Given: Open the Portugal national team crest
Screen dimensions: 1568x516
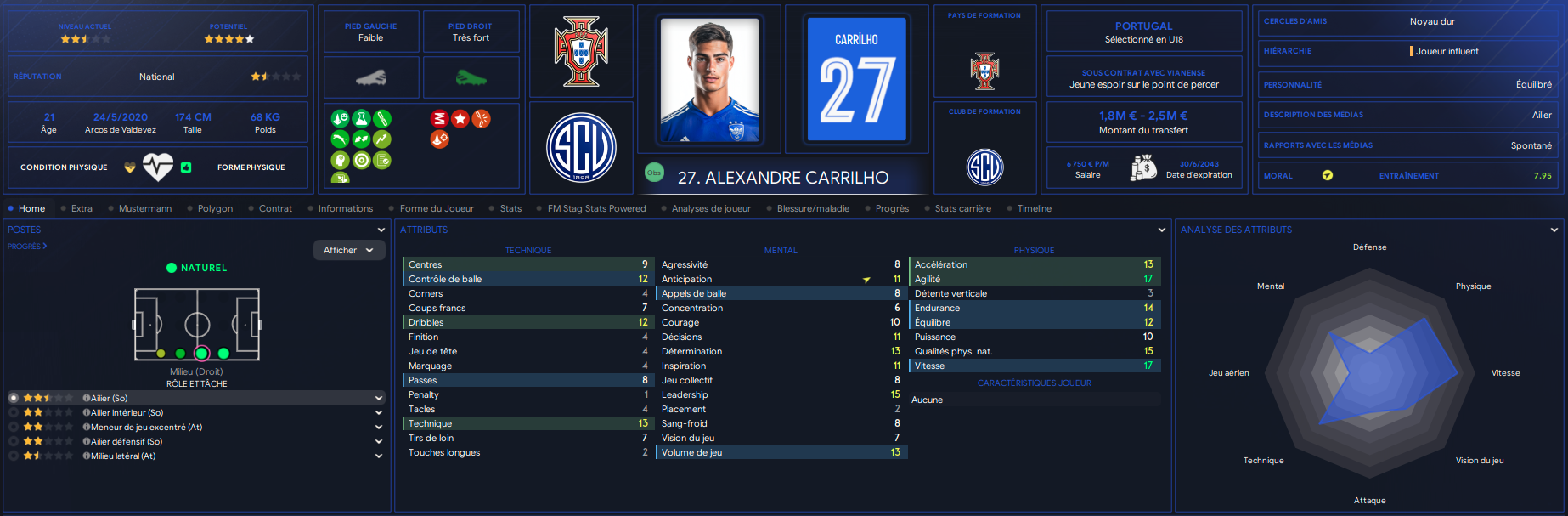Looking at the screenshot, I should (581, 52).
